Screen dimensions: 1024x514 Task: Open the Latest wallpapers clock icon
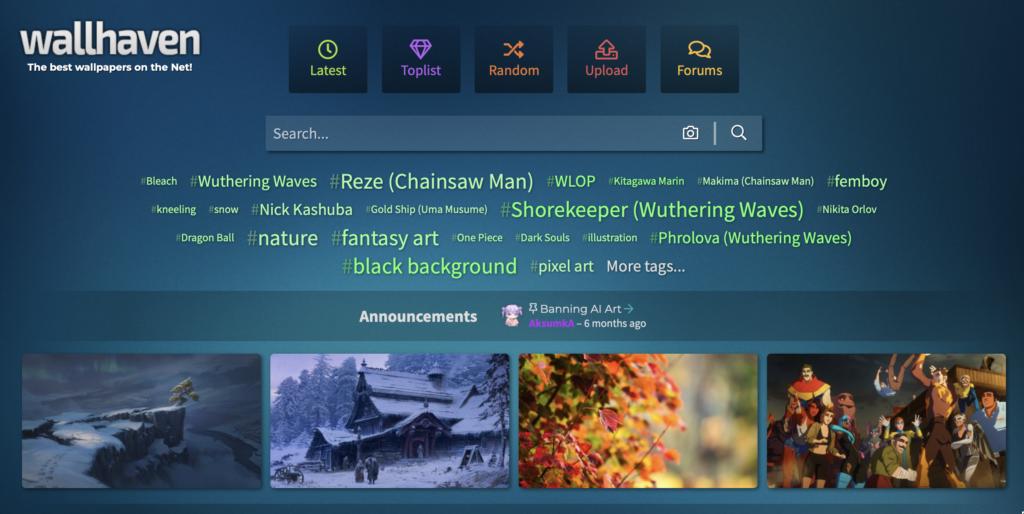[328, 49]
